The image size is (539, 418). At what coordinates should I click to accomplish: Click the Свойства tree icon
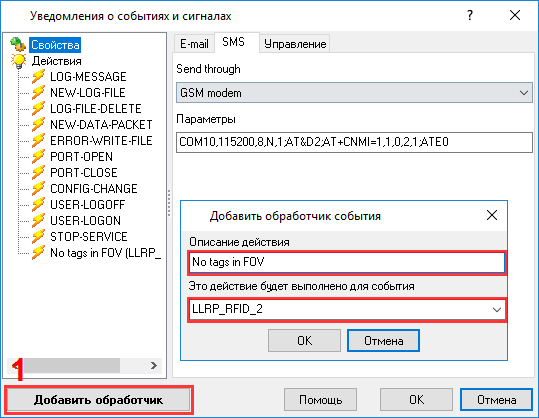tap(18, 44)
